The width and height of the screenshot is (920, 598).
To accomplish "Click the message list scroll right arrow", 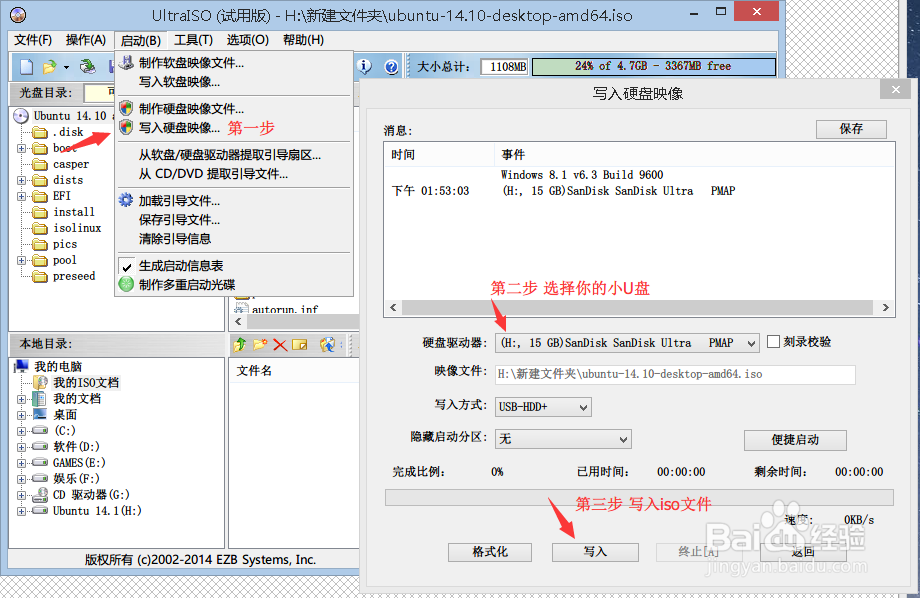I will tap(885, 308).
